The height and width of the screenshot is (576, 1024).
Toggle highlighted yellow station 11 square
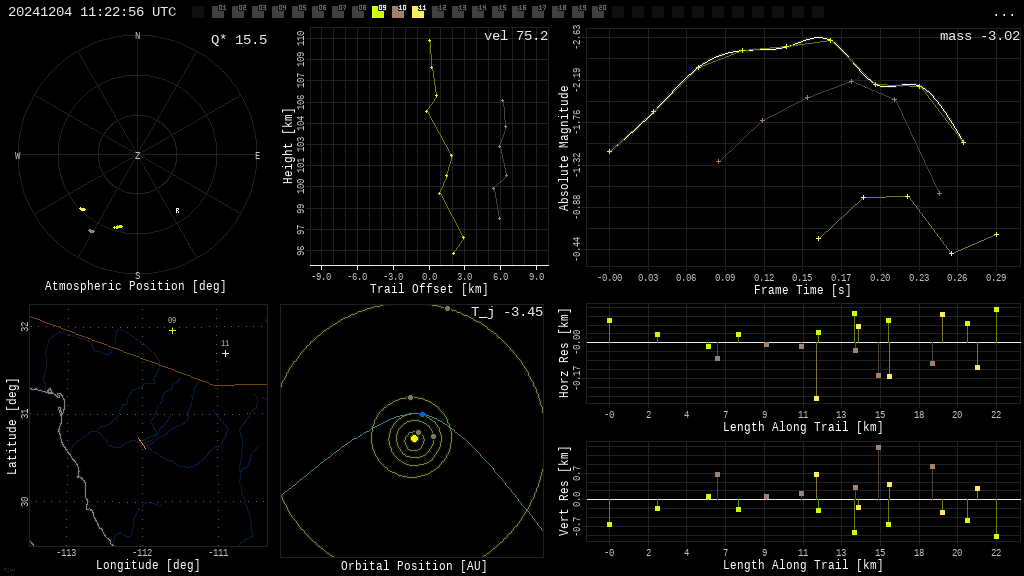(417, 12)
